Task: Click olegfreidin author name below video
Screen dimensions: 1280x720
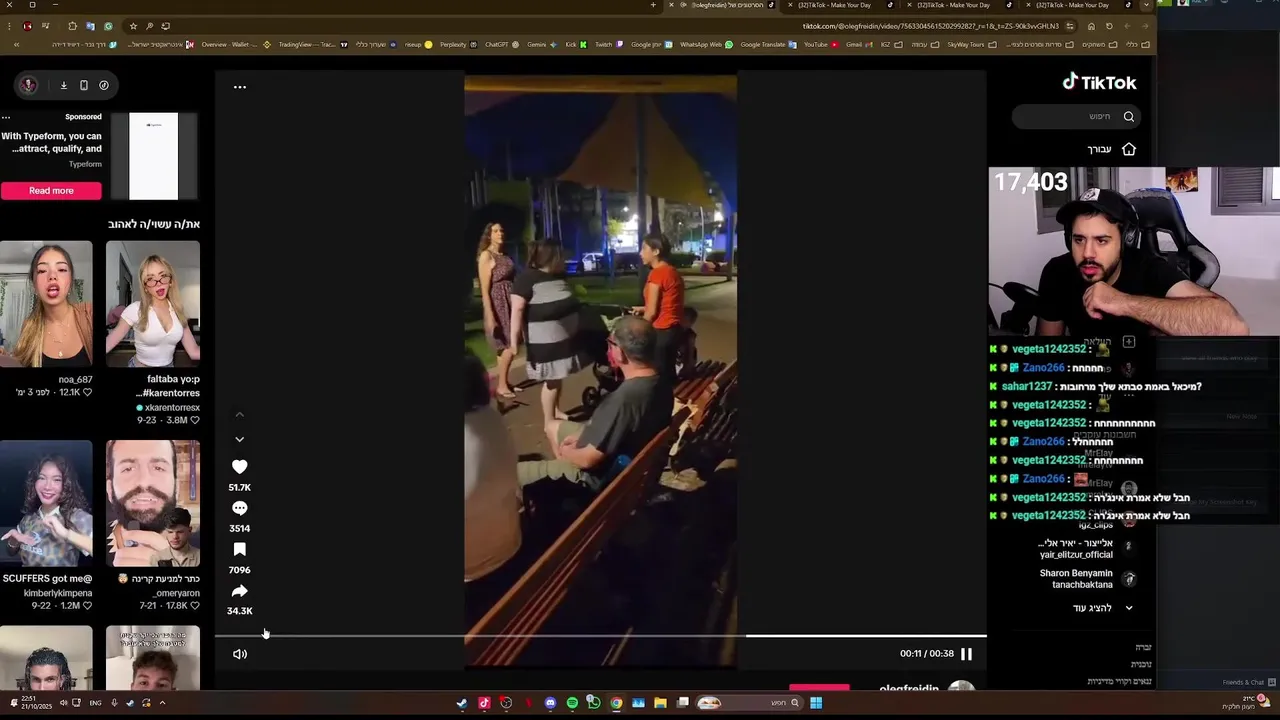Action: click(909, 689)
